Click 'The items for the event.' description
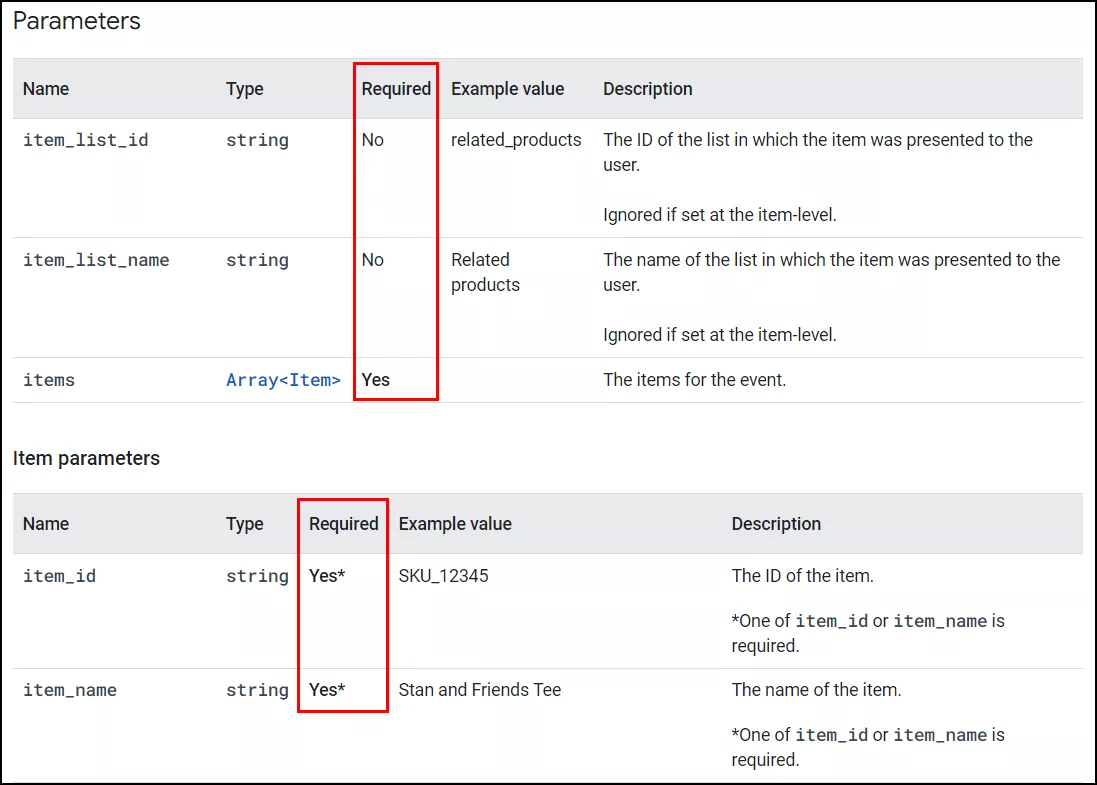Screen dimensions: 1097x785 (x=695, y=380)
